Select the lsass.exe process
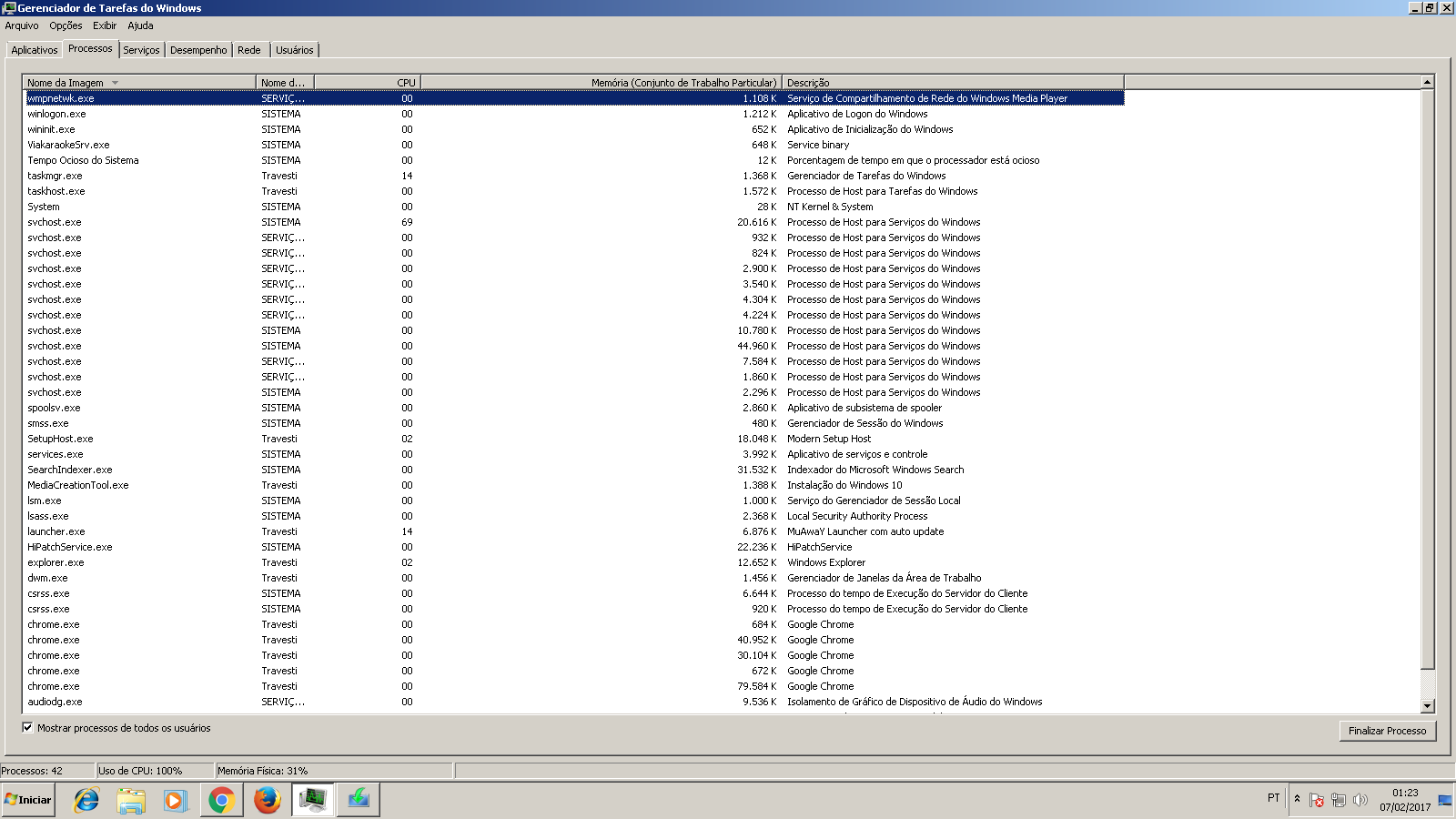 click(574, 516)
